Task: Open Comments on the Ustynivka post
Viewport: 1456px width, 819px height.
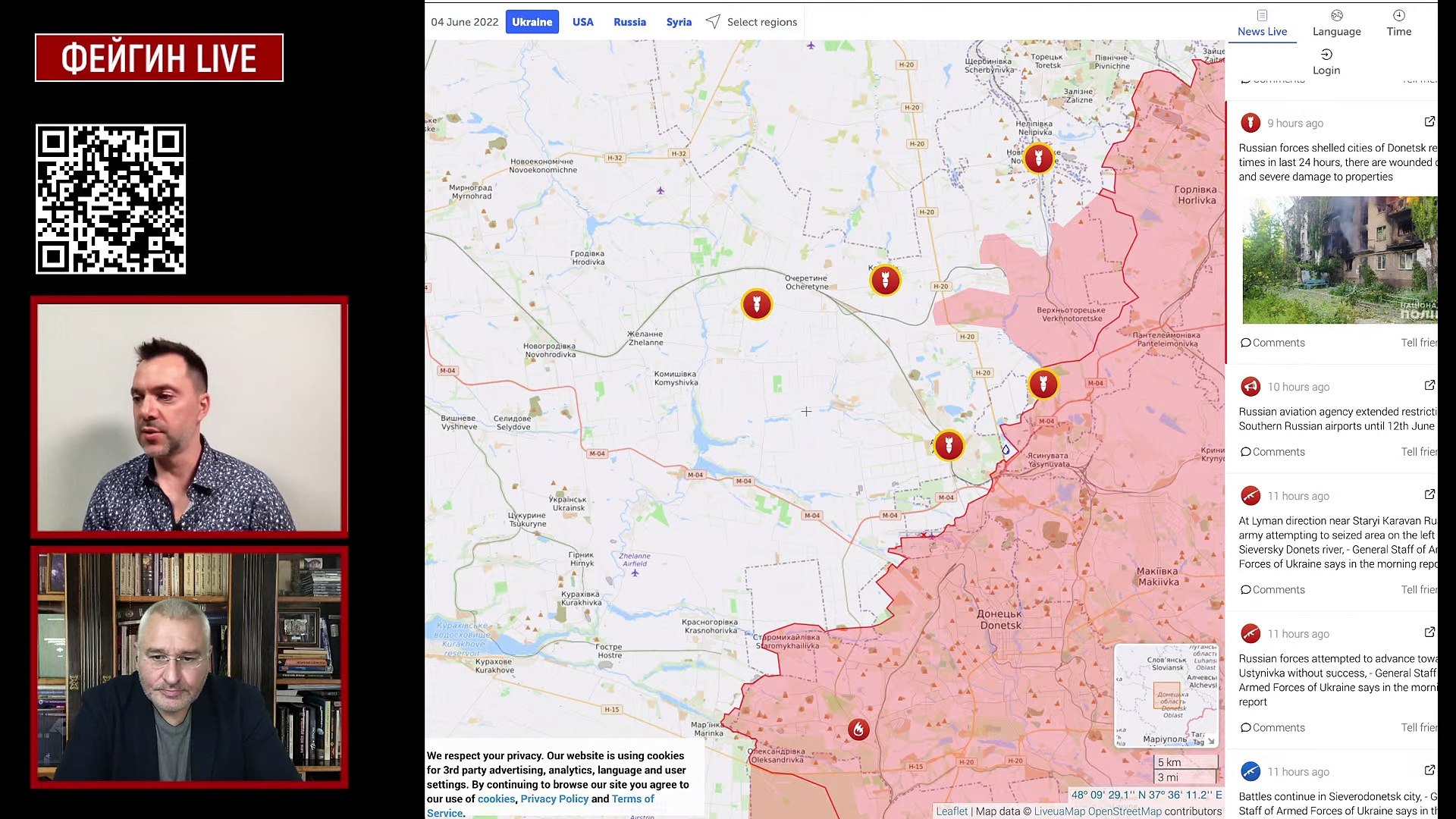Action: [x=1272, y=728]
